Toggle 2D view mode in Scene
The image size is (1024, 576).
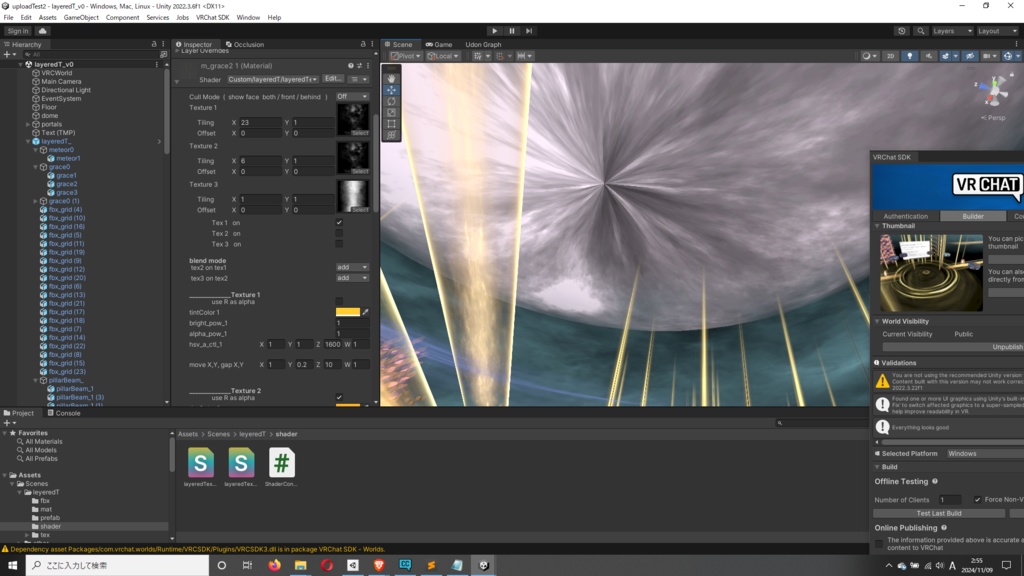coord(890,56)
